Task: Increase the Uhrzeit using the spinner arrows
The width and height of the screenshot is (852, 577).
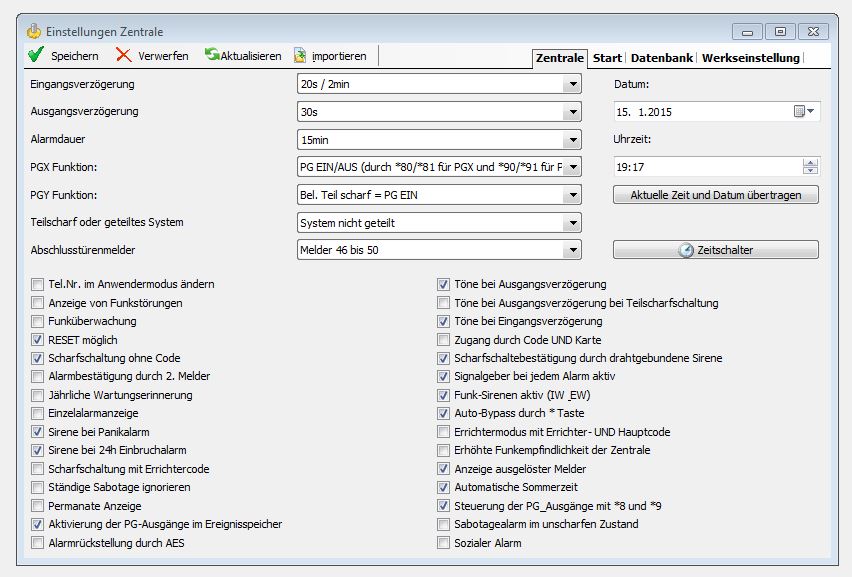Action: (x=810, y=163)
